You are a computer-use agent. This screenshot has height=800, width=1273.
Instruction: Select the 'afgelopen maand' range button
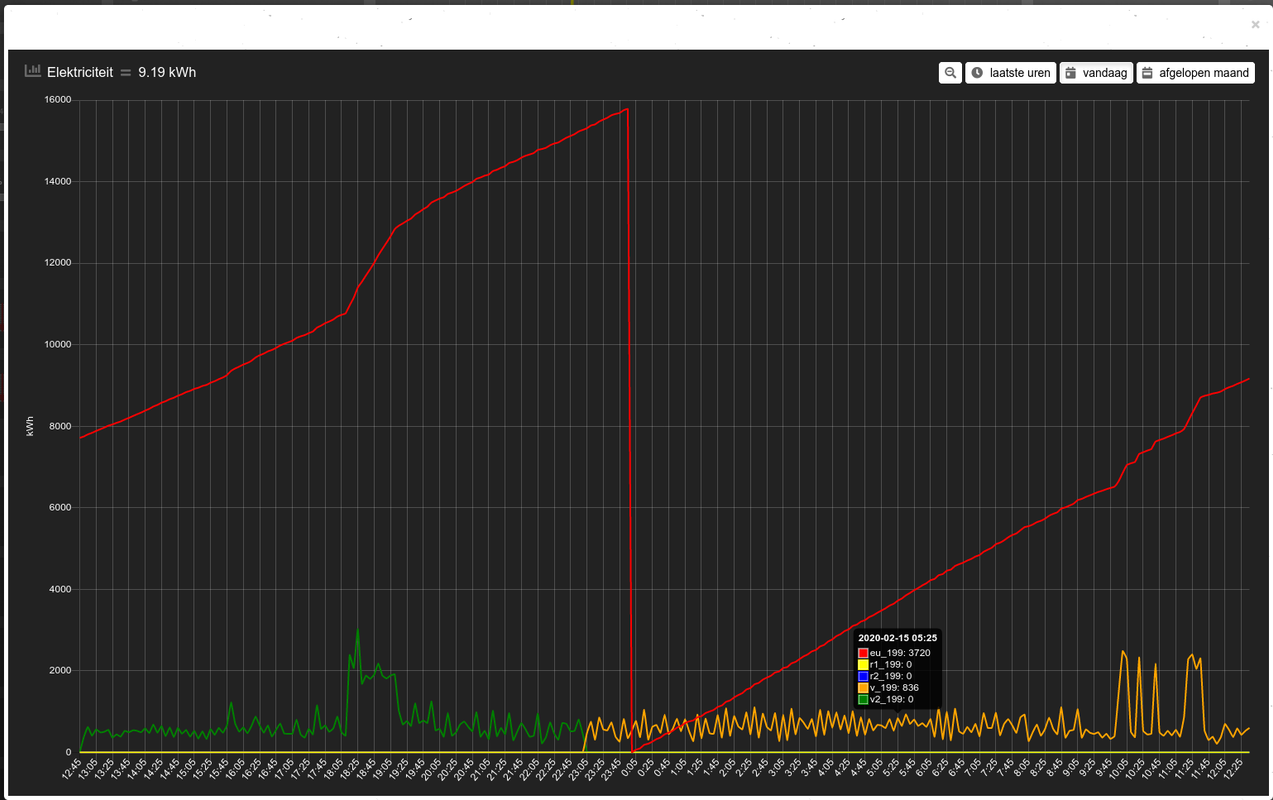tap(1195, 73)
